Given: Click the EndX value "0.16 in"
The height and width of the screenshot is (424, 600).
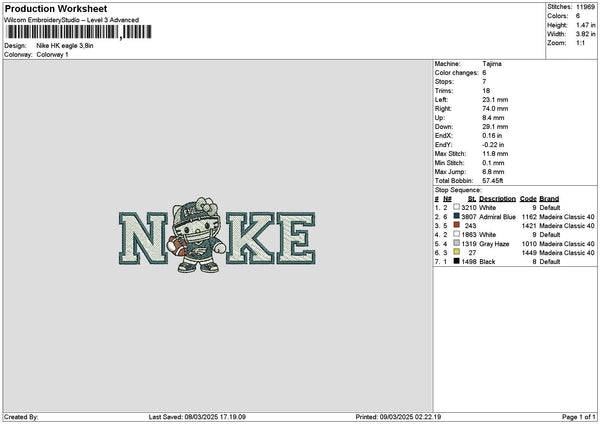Looking at the screenshot, I should click(492, 135).
